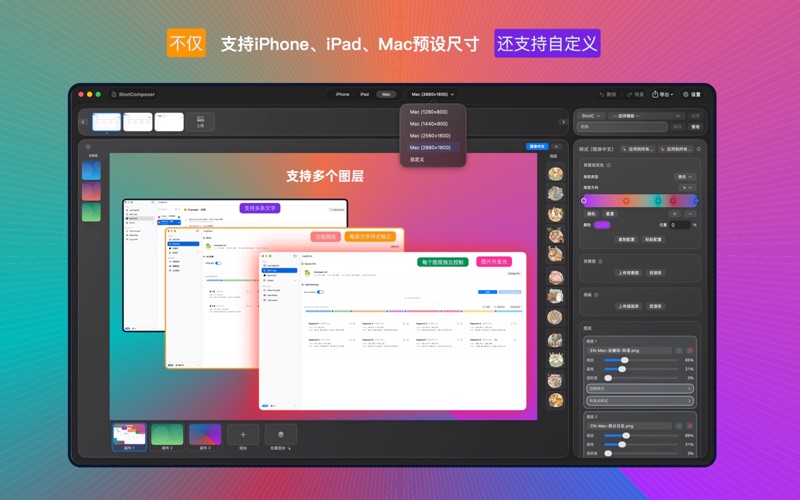Image resolution: width=800 pixels, height=500 pixels.
Task: Click the 导出 export icon in toolbar
Action: tap(661, 94)
